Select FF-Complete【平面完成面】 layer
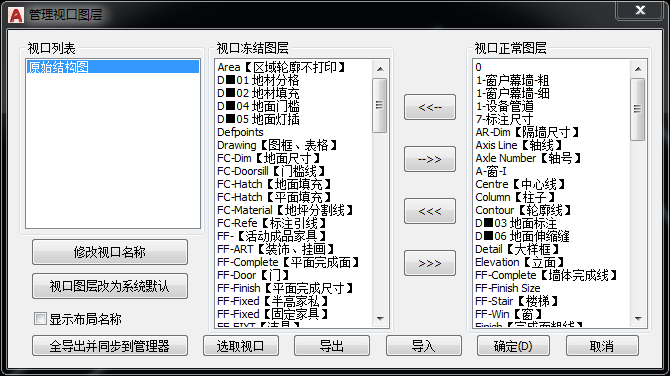Screen dimensions: 670x376 289,262
